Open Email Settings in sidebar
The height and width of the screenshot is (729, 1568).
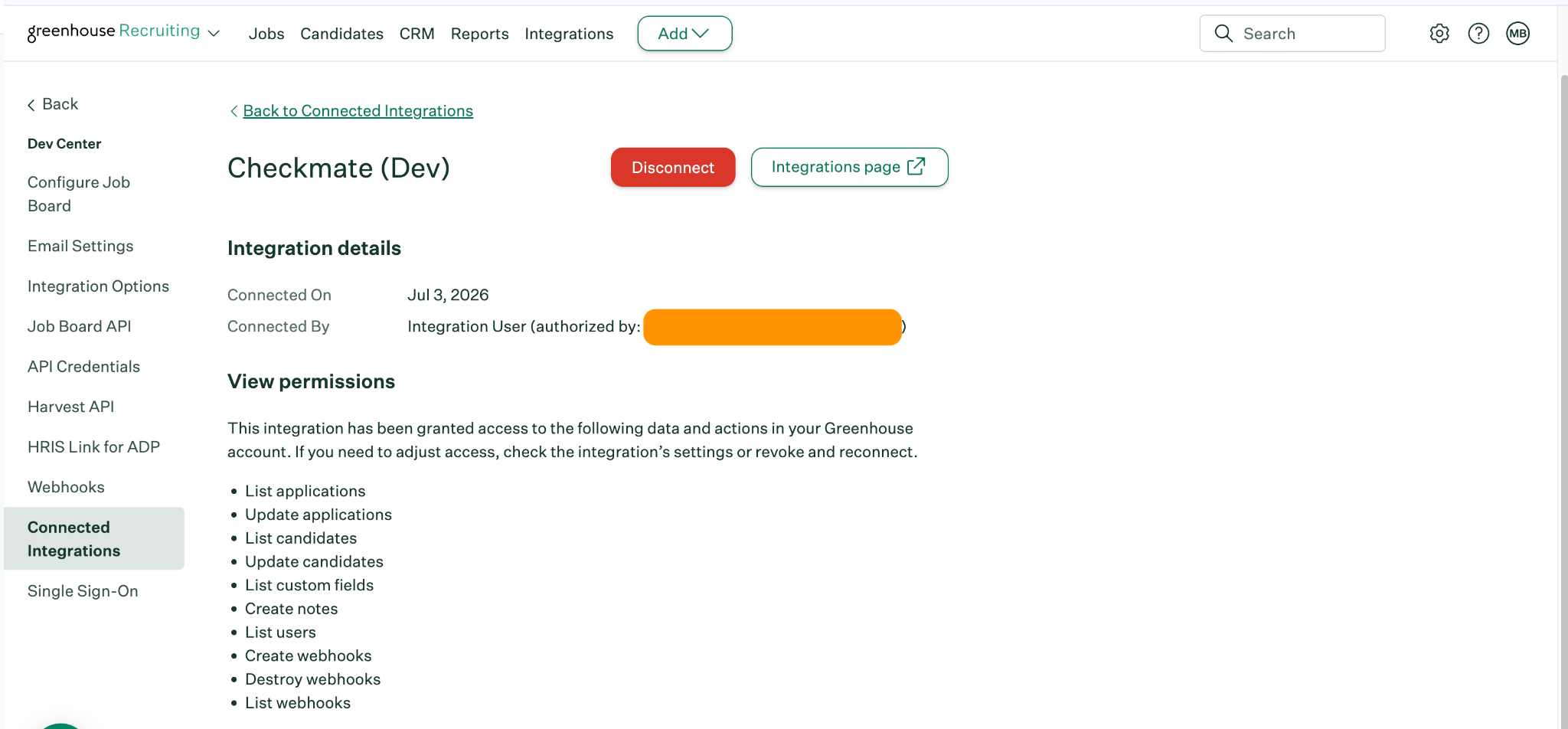click(x=80, y=246)
